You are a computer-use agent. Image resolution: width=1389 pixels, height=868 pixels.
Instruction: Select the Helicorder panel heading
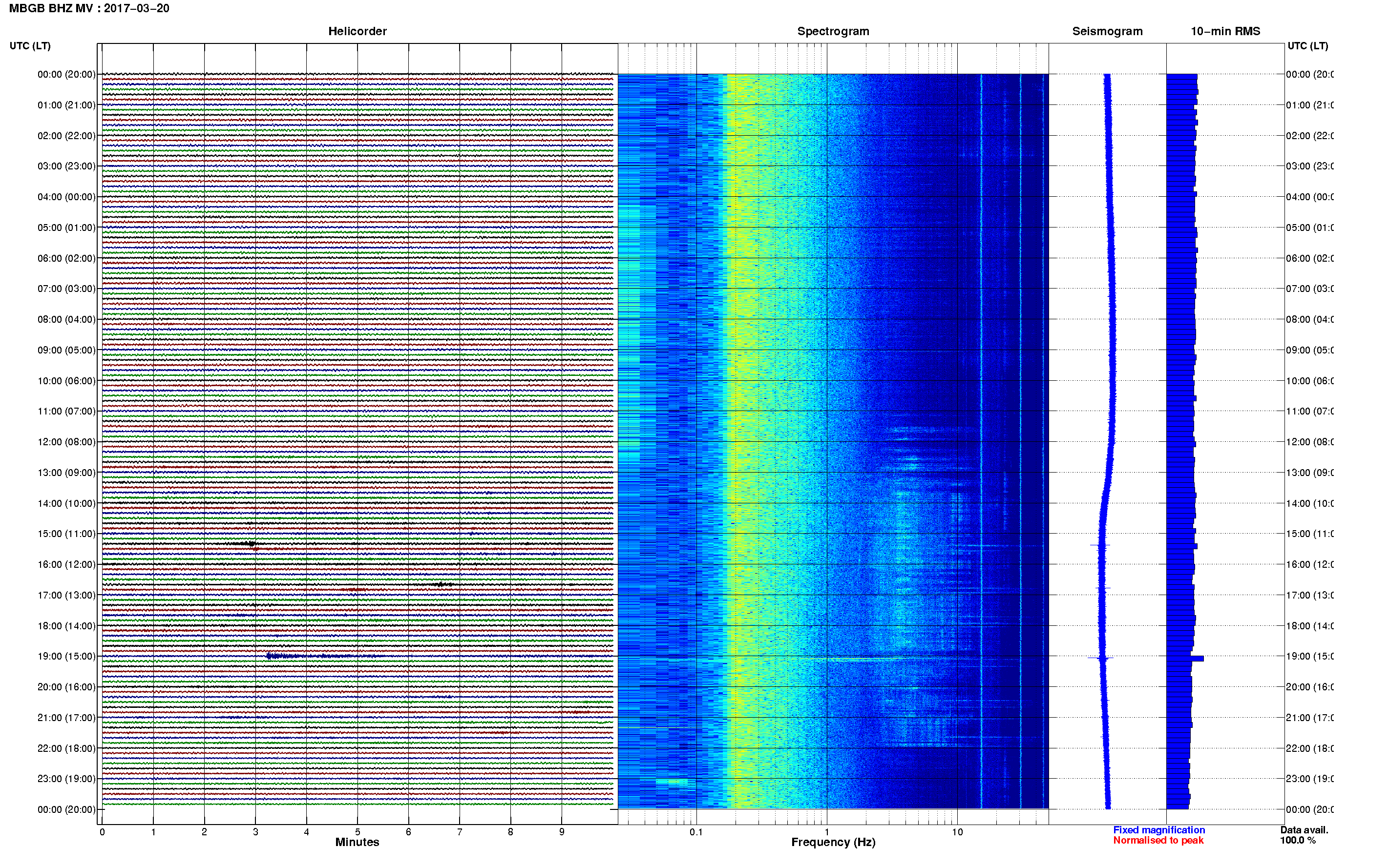[x=357, y=32]
